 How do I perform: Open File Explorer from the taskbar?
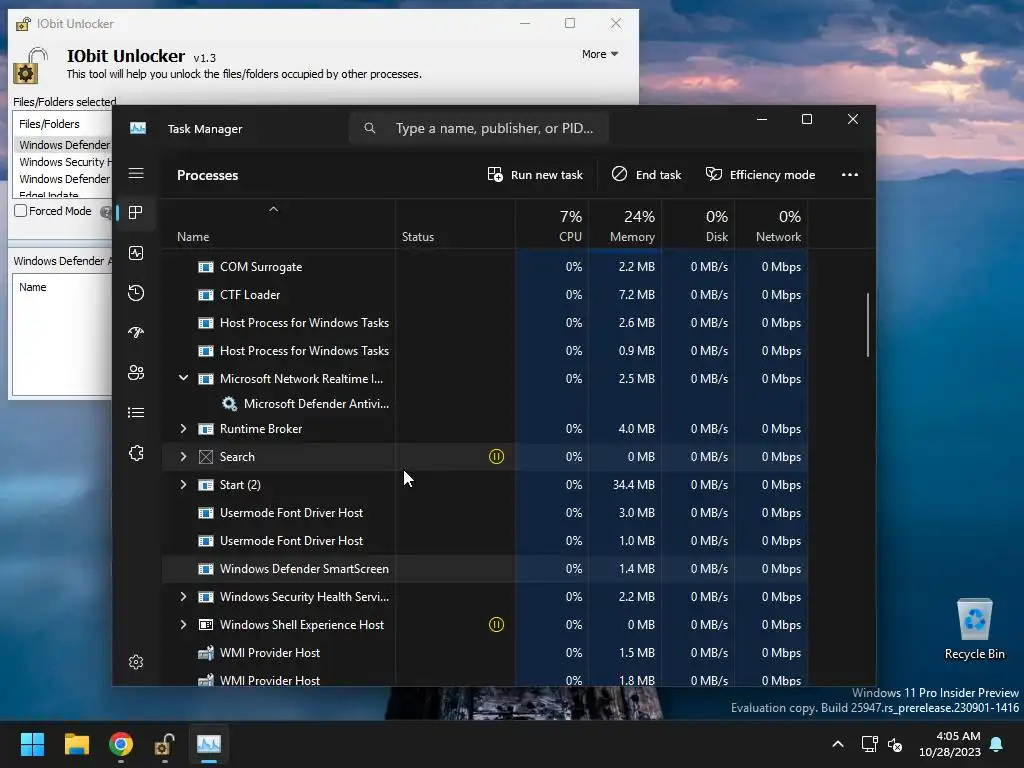pyautogui.click(x=76, y=744)
